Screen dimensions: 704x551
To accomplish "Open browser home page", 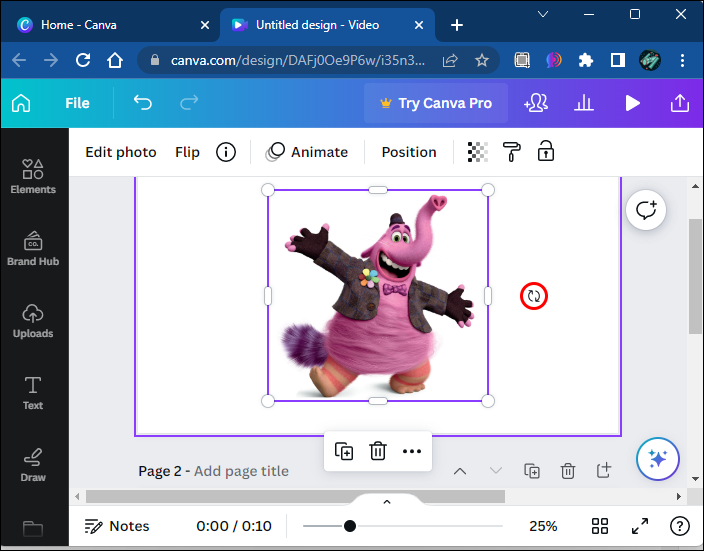I will click(x=115, y=60).
